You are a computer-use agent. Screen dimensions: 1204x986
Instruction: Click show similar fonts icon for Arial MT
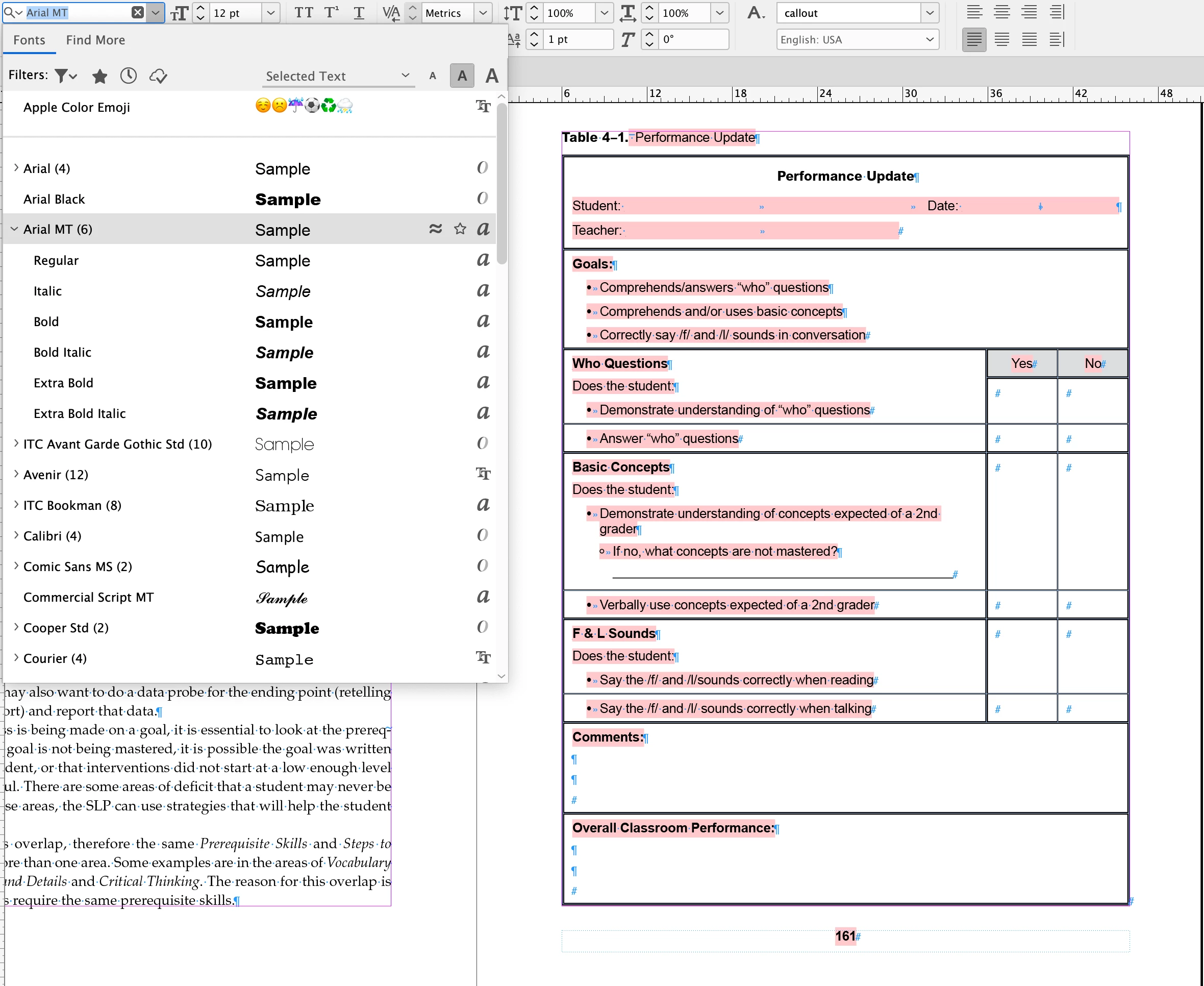pos(435,229)
